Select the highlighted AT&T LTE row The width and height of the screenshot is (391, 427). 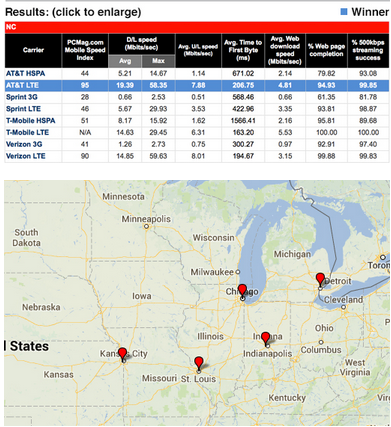click(197, 85)
